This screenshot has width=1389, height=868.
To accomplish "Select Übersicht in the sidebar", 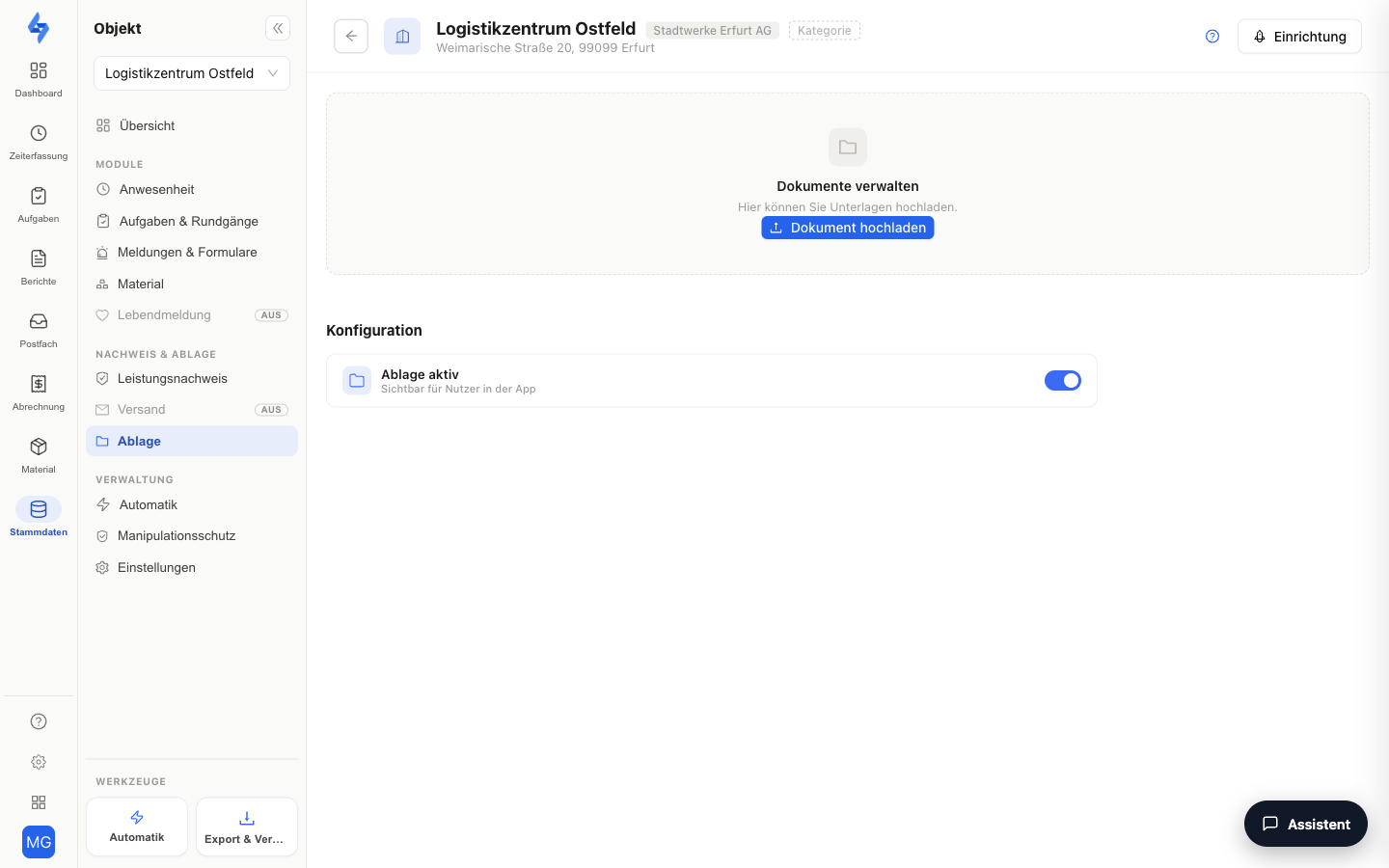I will click(192, 125).
